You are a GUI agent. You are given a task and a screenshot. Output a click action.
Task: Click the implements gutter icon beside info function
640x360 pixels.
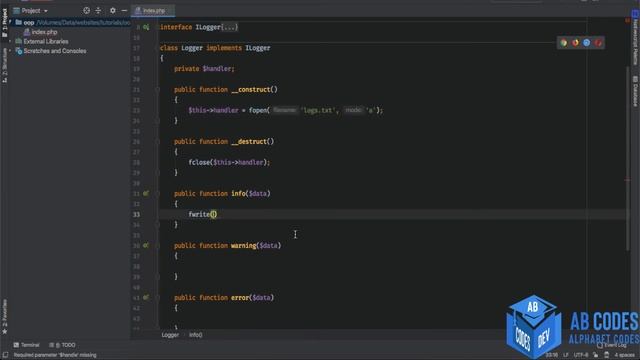(x=146, y=193)
